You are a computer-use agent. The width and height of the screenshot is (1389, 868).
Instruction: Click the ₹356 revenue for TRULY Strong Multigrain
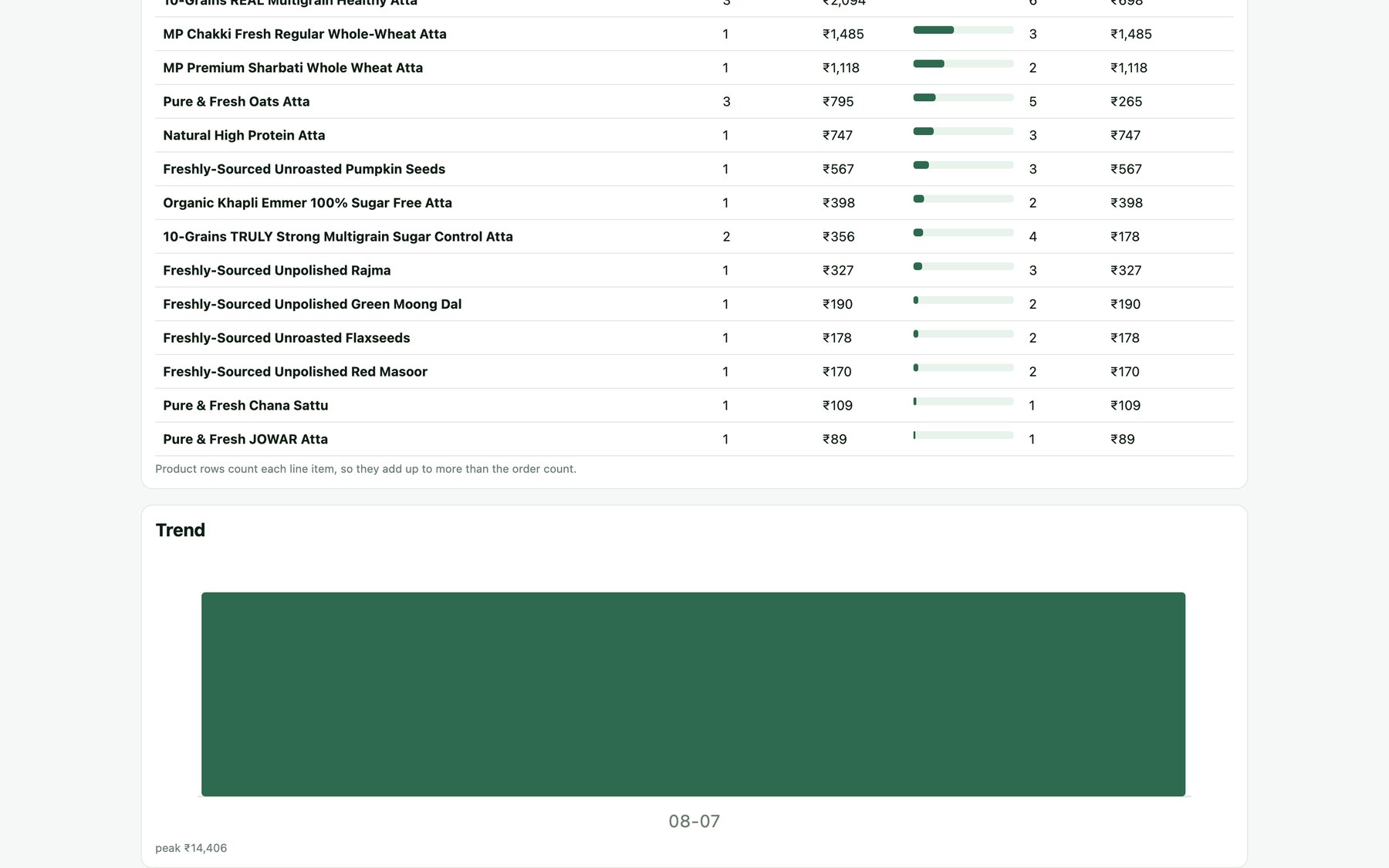(838, 237)
